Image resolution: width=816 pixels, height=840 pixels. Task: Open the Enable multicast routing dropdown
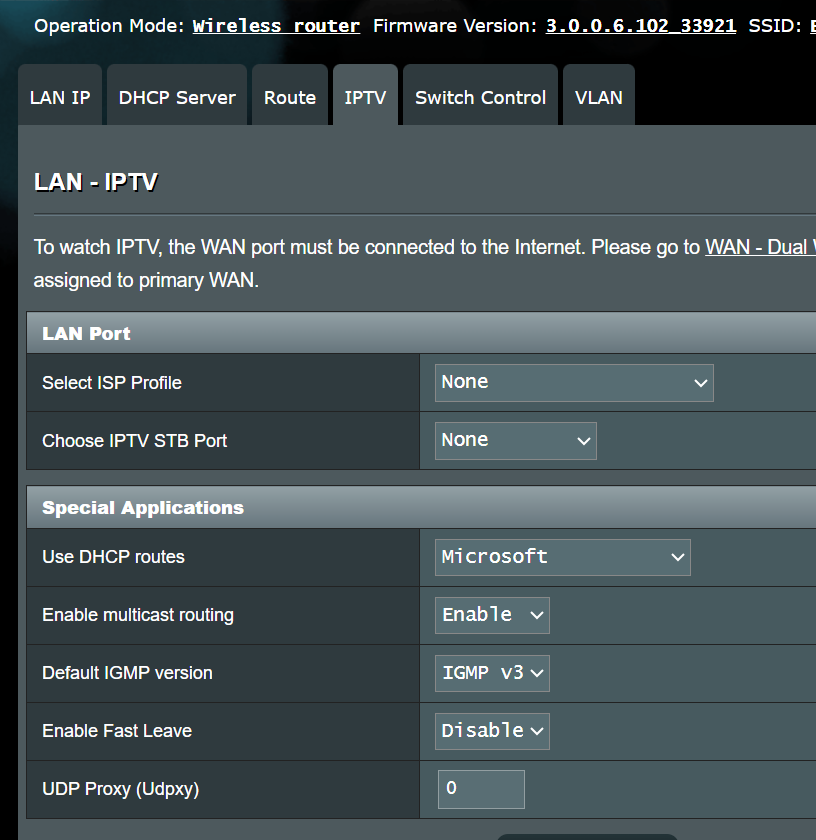tap(492, 615)
